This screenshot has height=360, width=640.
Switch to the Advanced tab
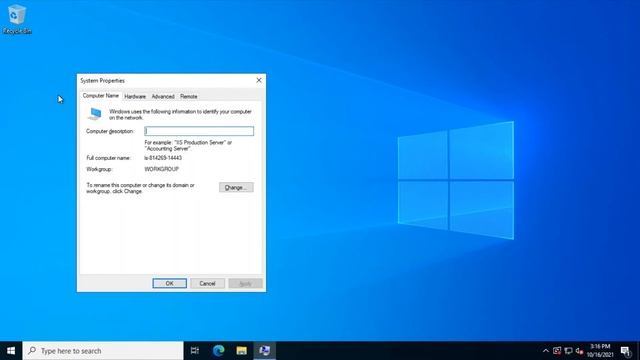163,96
